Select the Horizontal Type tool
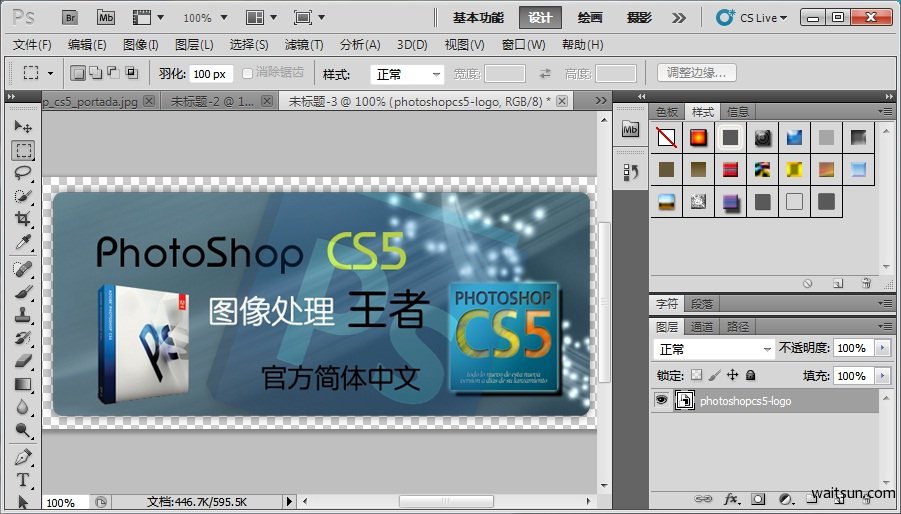 [23, 480]
